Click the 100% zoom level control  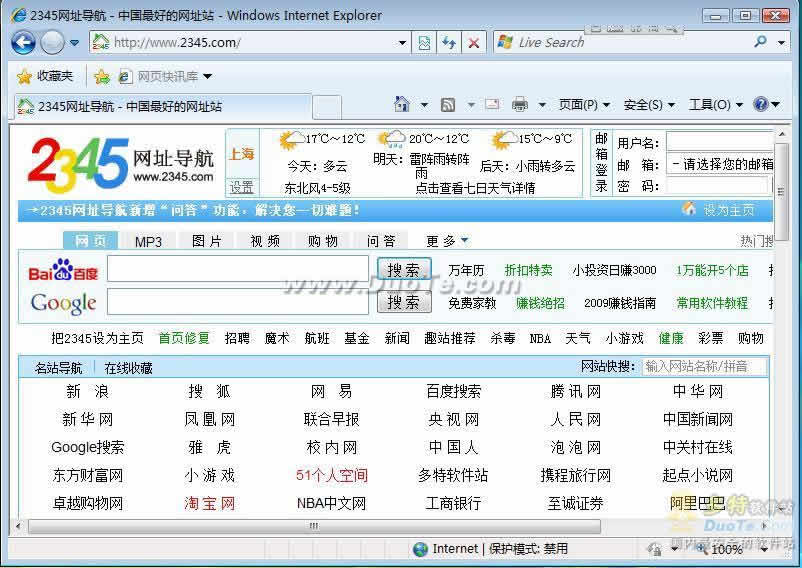coord(727,550)
